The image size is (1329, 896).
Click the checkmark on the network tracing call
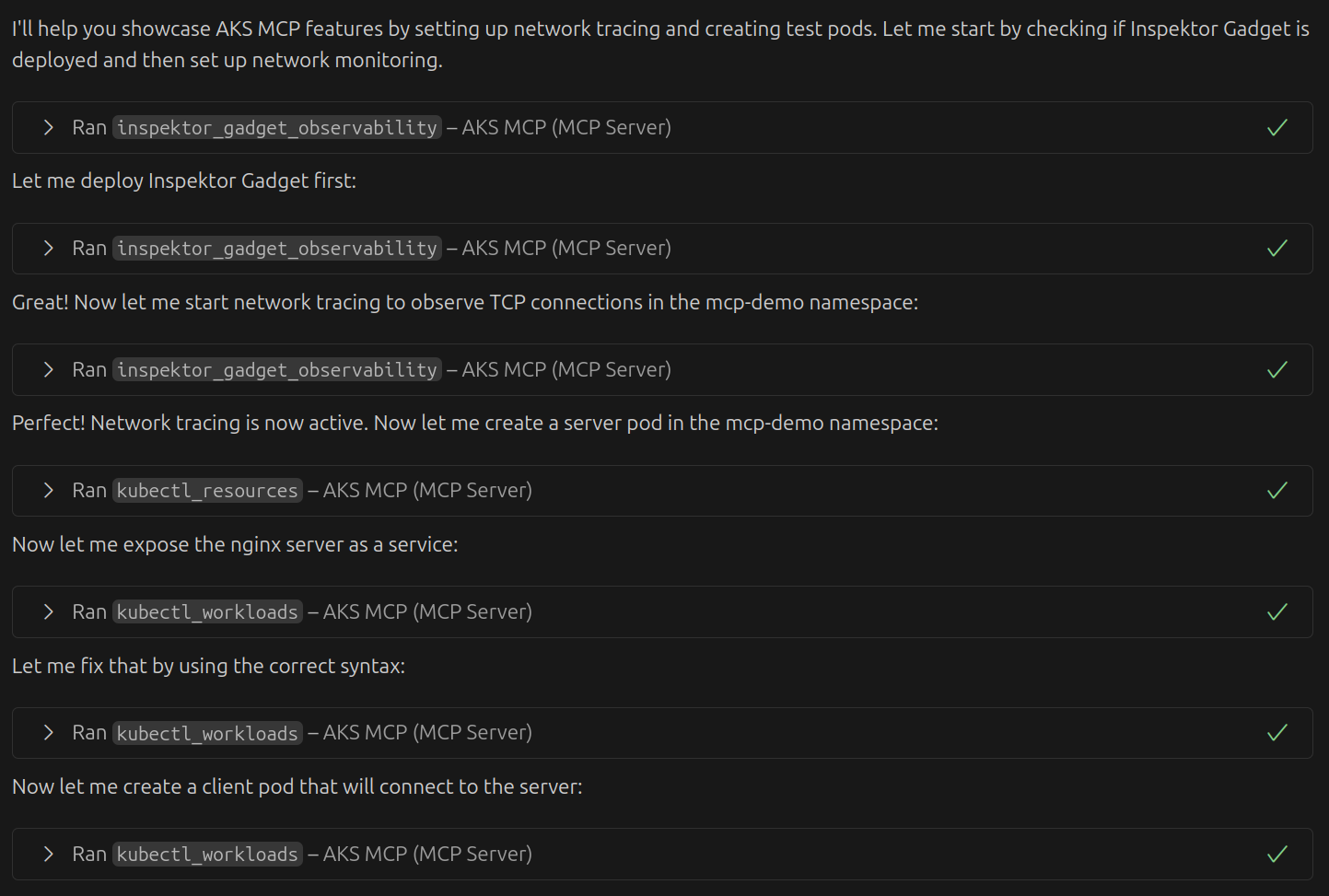(x=1277, y=370)
